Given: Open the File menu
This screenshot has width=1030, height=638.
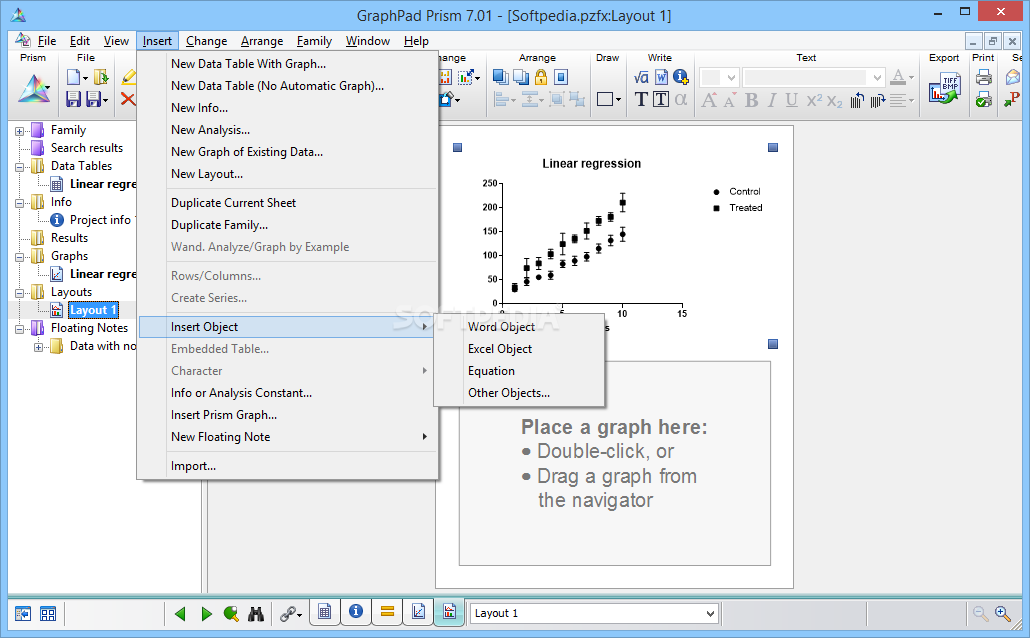Looking at the screenshot, I should coord(47,41).
